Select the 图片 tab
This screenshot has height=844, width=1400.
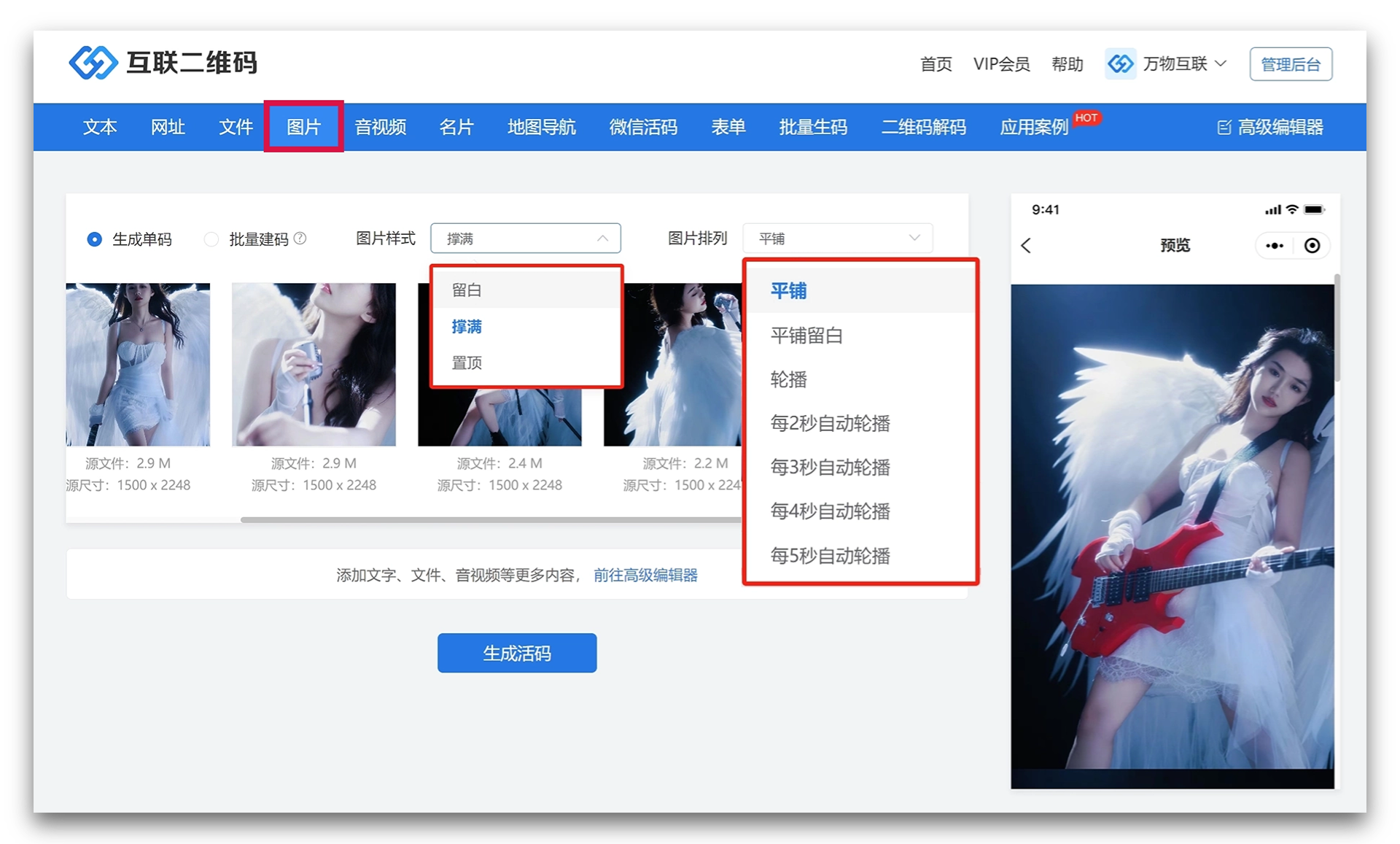[304, 127]
